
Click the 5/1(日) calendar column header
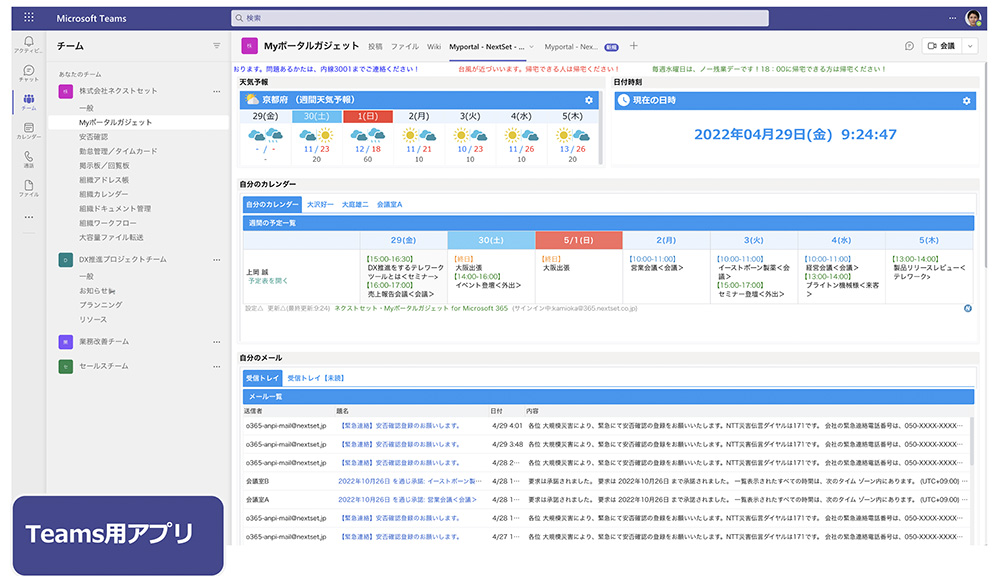(578, 240)
